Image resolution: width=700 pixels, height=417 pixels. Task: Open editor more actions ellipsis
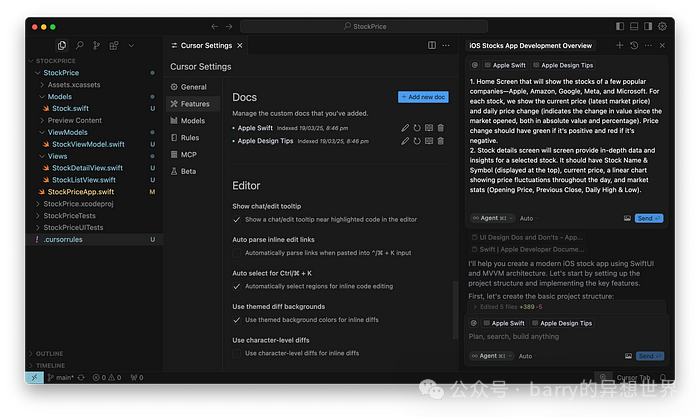(x=446, y=45)
